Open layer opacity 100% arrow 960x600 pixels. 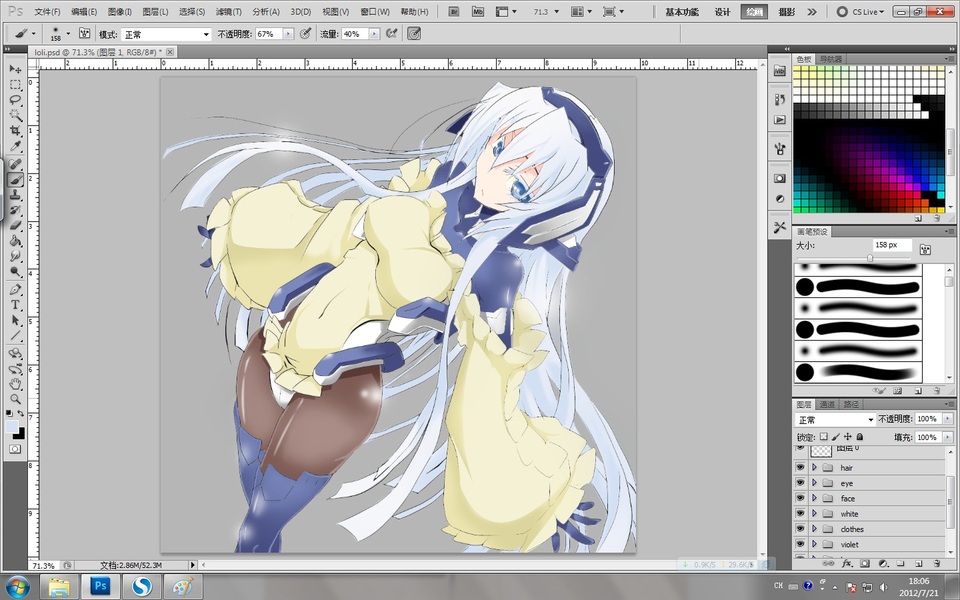click(948, 419)
